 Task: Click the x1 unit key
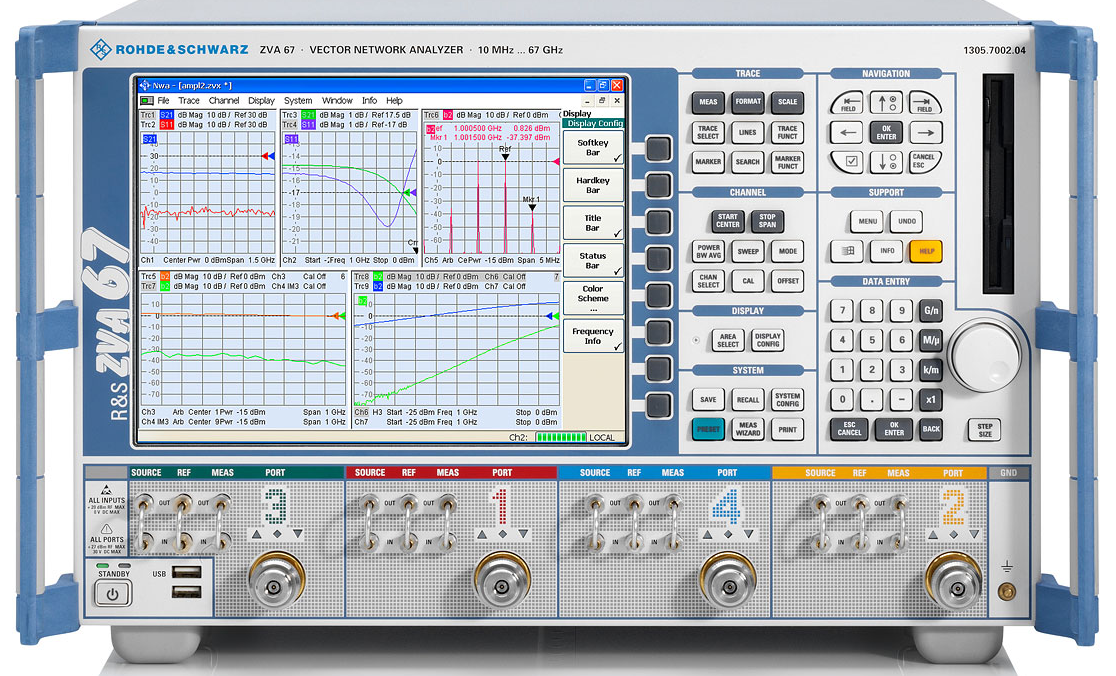pos(930,400)
